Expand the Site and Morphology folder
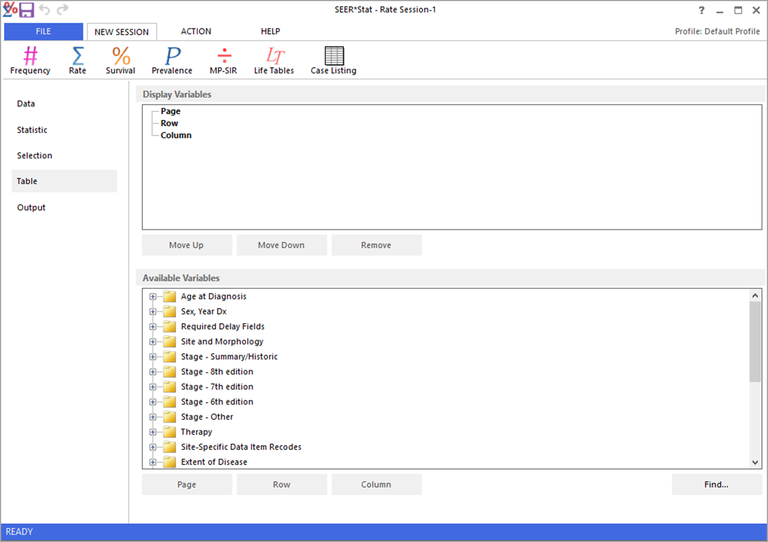The image size is (768, 542). (153, 342)
